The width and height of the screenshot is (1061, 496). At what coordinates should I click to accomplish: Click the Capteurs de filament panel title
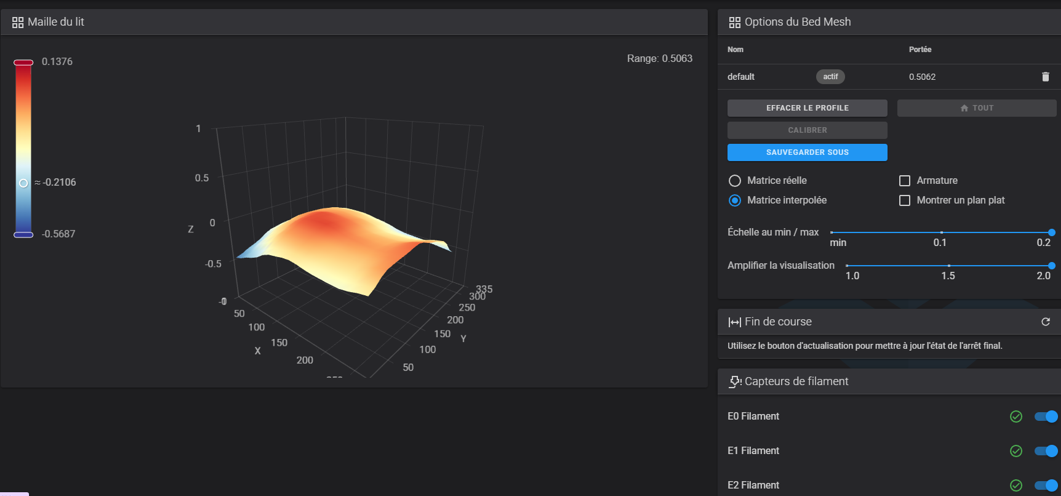(796, 382)
